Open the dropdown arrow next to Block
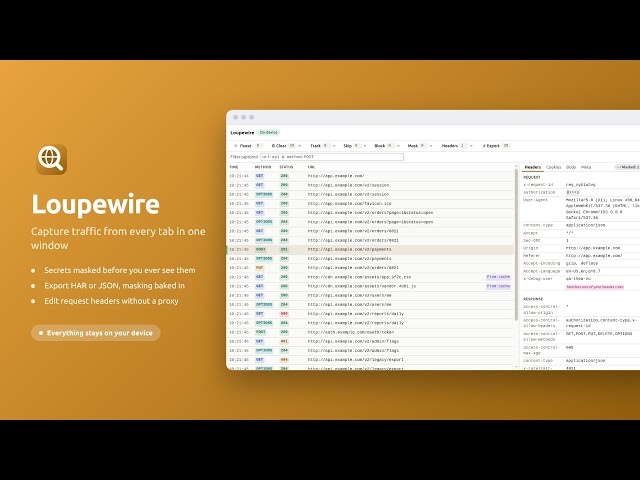This screenshot has height=480, width=640. pos(398,146)
